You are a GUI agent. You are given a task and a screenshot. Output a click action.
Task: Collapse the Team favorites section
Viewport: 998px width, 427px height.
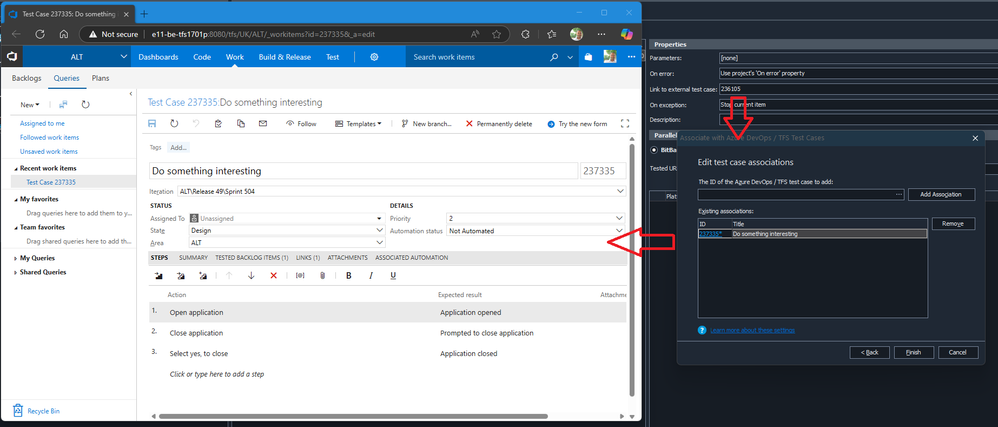click(x=16, y=227)
